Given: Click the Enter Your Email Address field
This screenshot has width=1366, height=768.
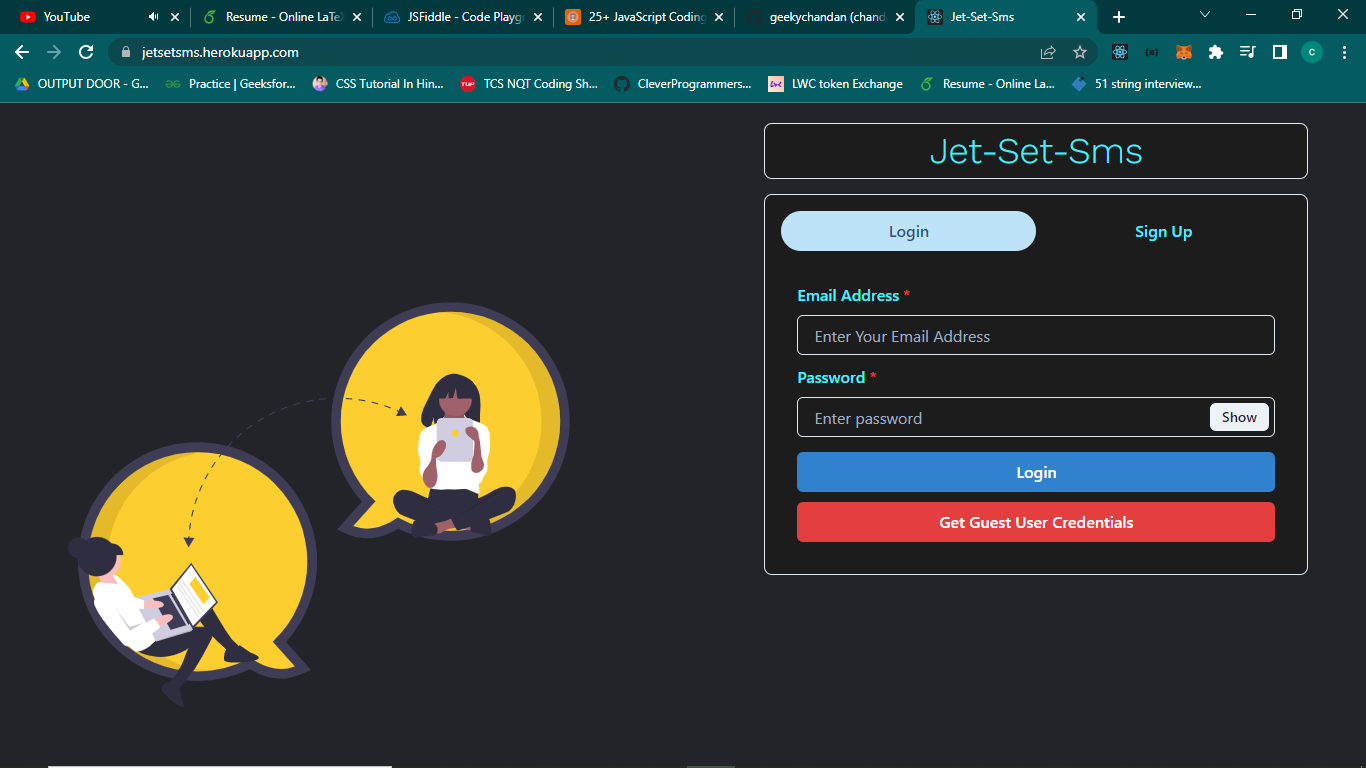Looking at the screenshot, I should pyautogui.click(x=1035, y=335).
